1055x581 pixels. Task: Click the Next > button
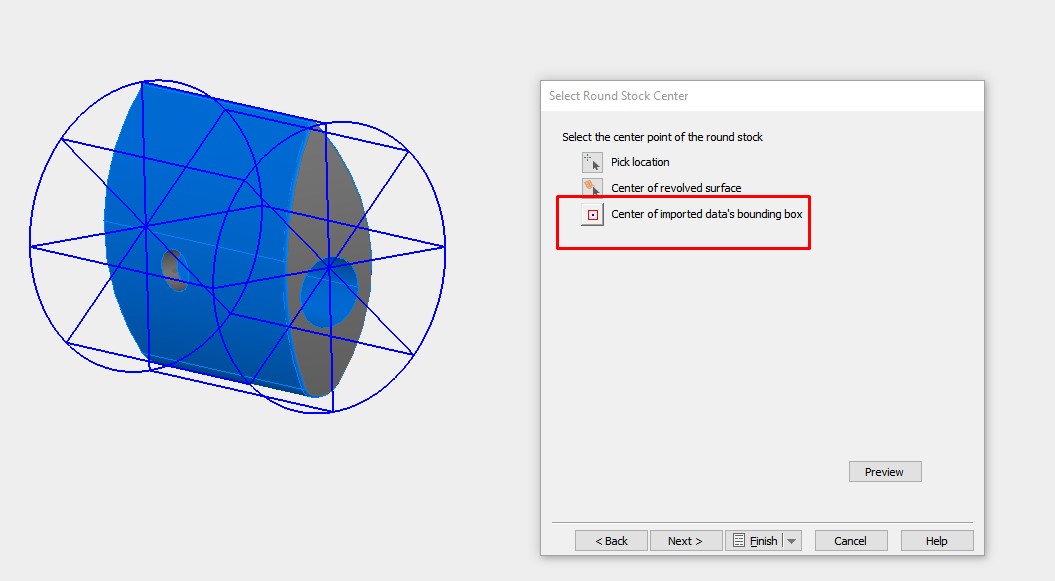(686, 540)
